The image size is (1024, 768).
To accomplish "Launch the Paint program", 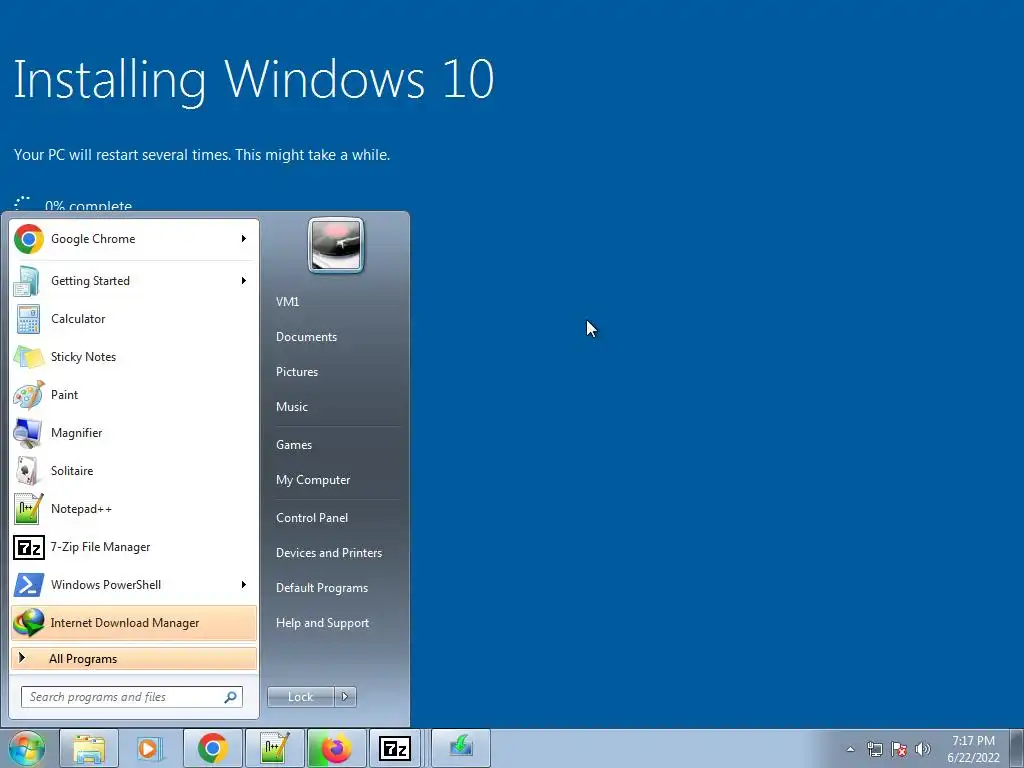I will click(134, 394).
